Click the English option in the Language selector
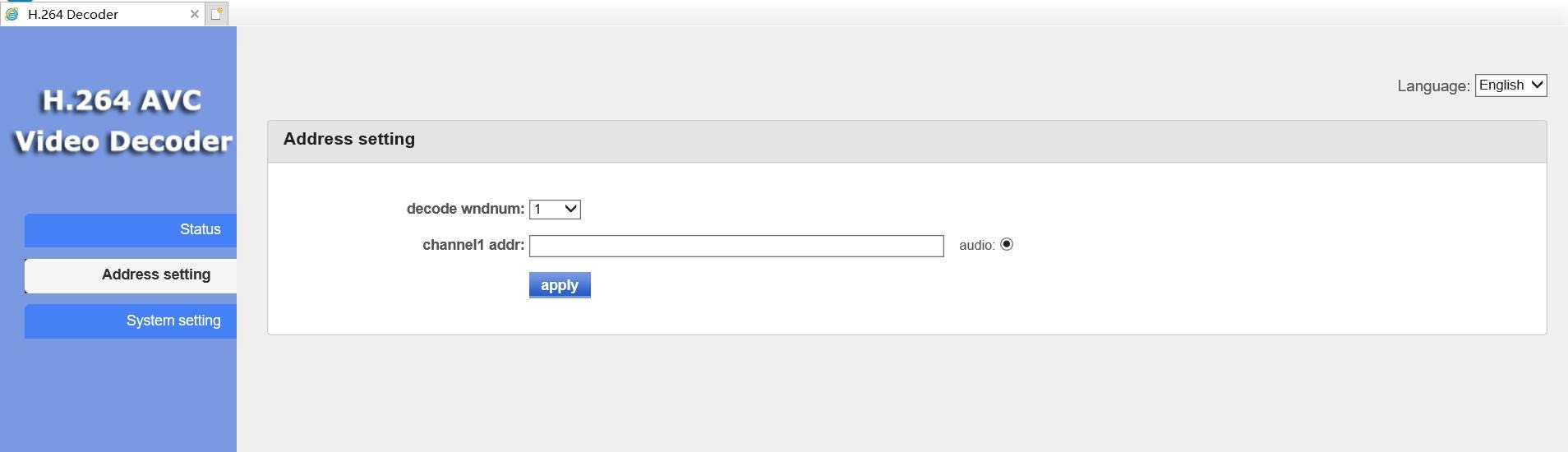The image size is (1568, 452). 1501,85
